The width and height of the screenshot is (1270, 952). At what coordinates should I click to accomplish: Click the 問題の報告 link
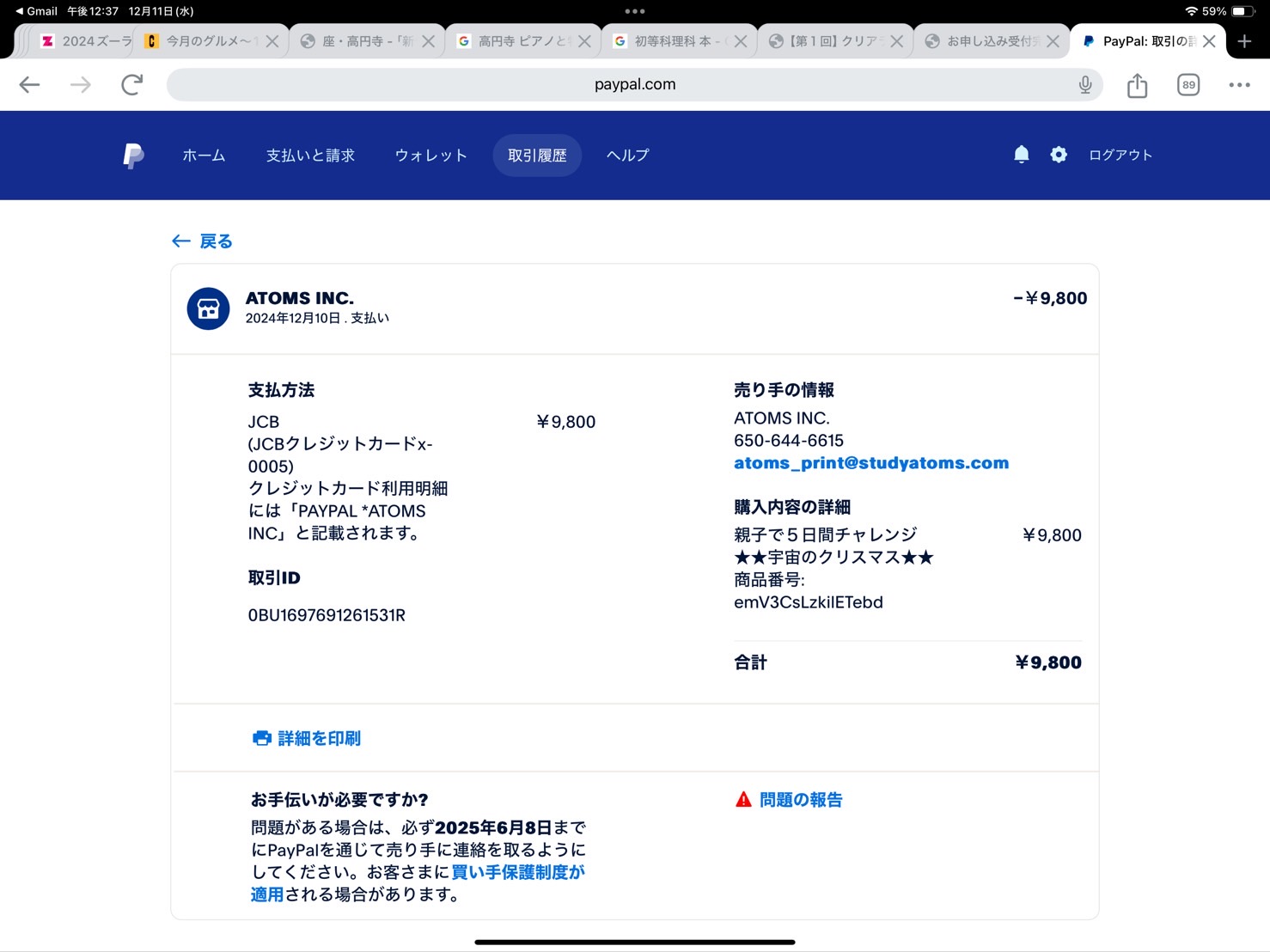pos(801,800)
